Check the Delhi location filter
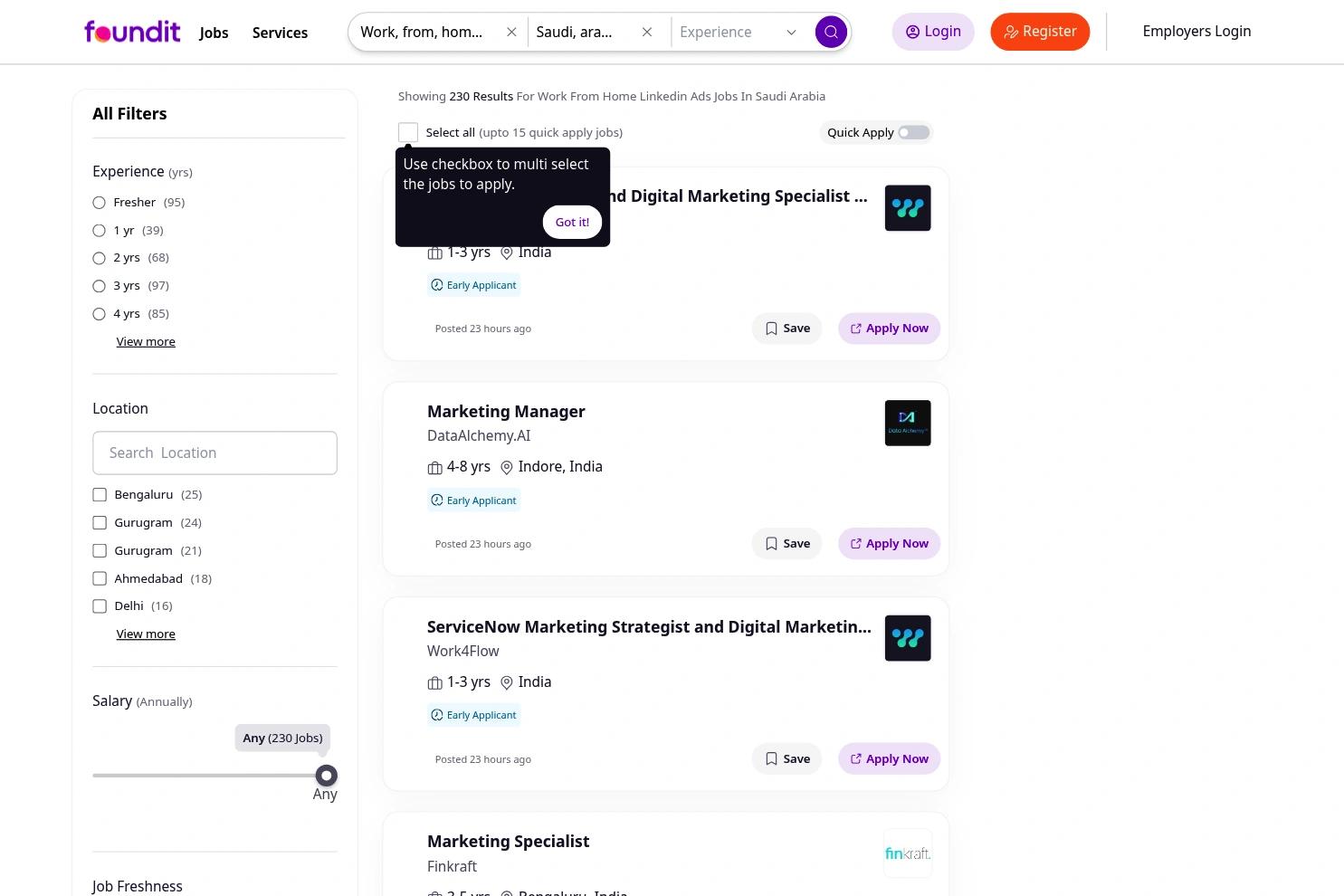Screen dimensions: 1344x896 click(100, 606)
